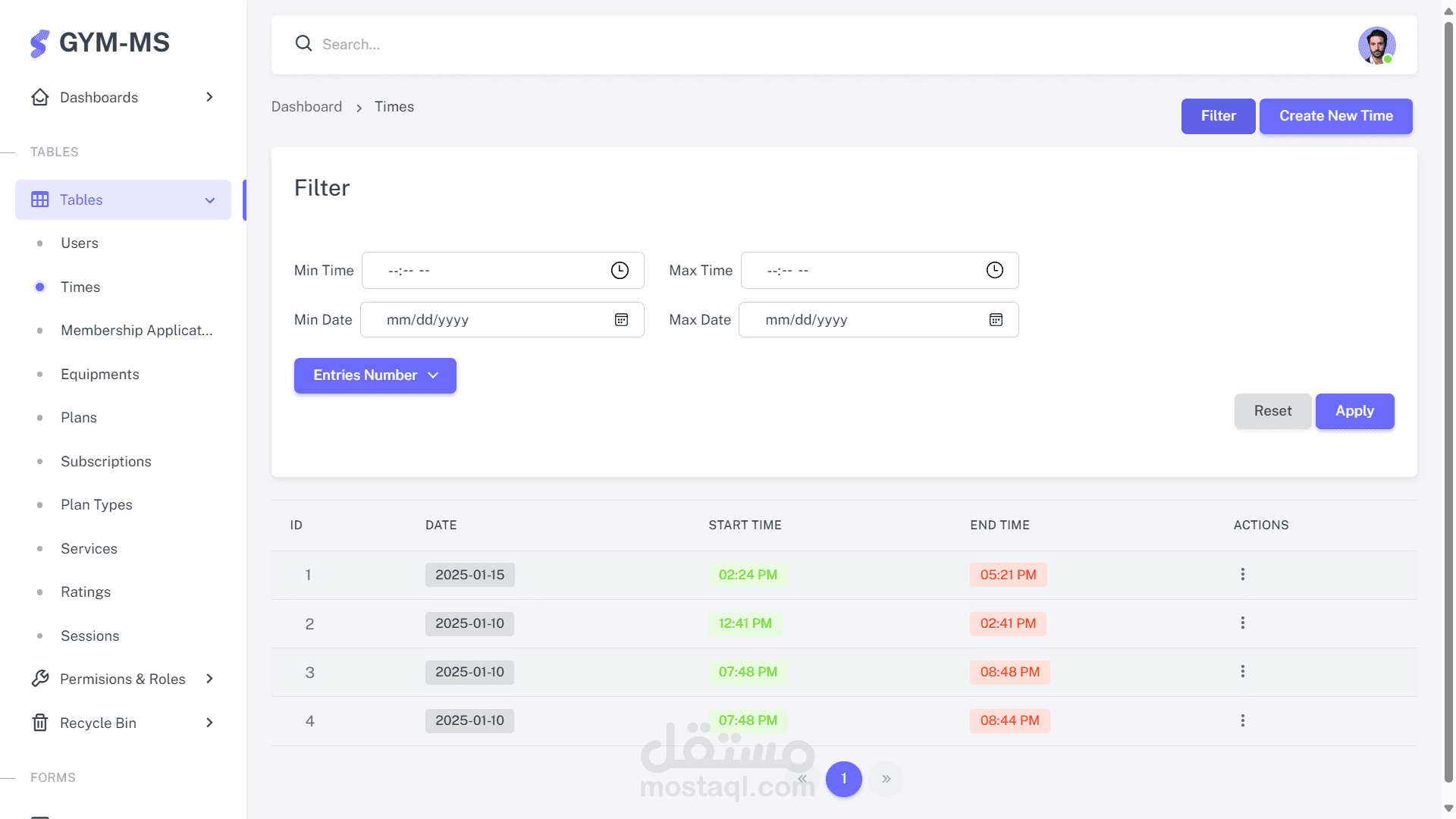1456x819 pixels.
Task: Open the Max Time clock picker
Action: click(994, 271)
